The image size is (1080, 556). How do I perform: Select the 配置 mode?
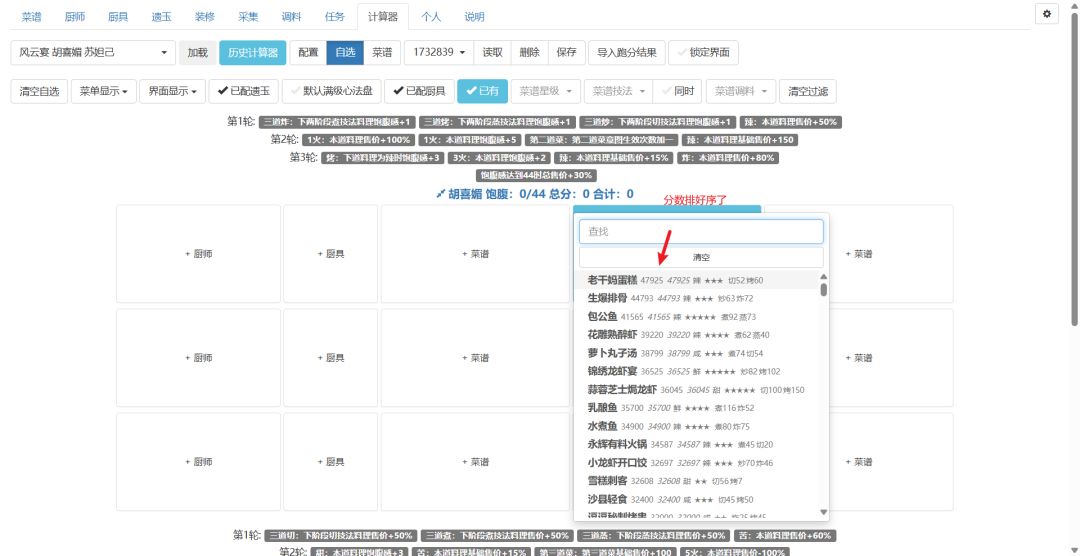tap(309, 52)
